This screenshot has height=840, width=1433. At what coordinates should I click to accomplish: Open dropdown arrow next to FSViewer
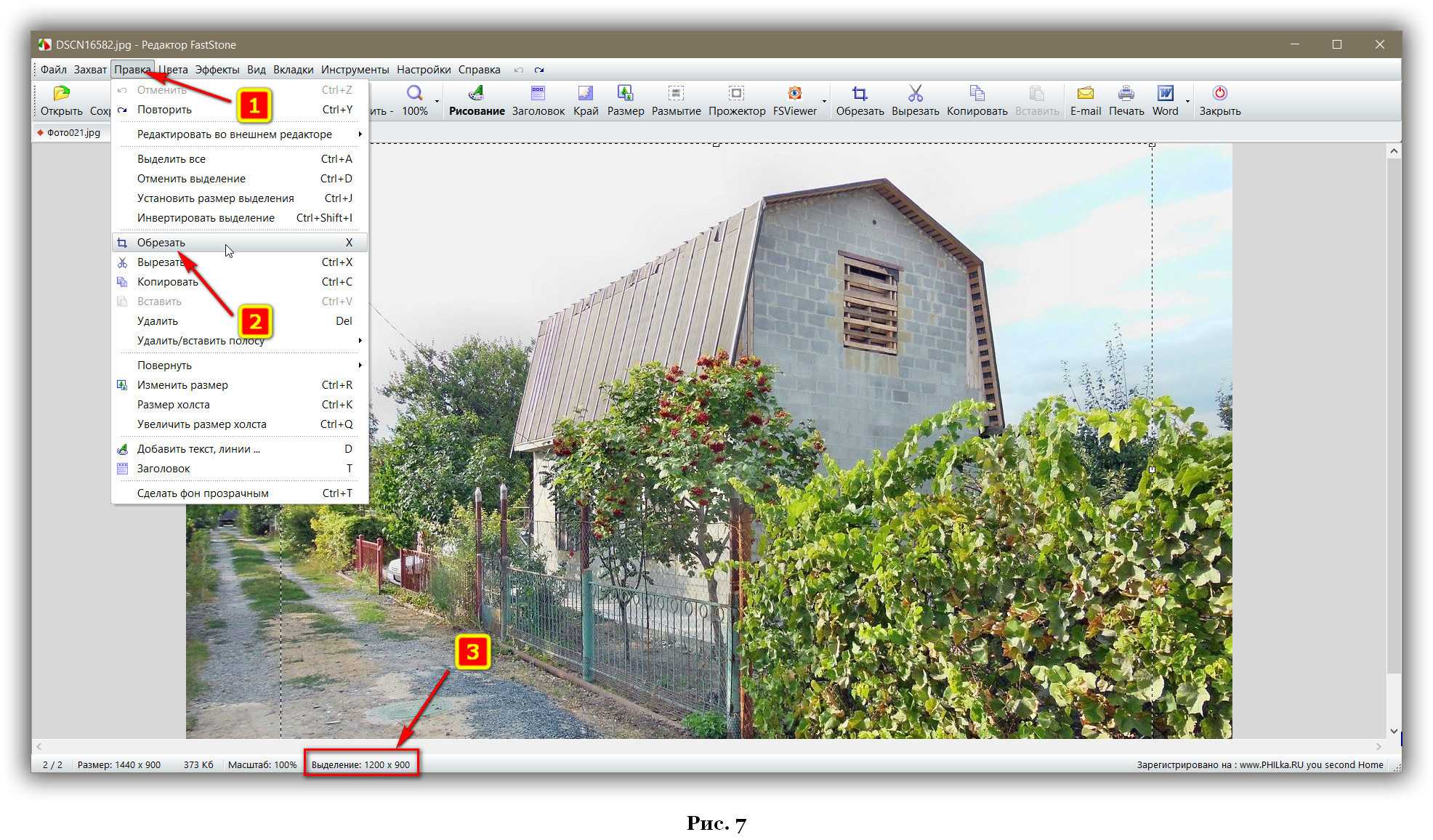point(824,101)
